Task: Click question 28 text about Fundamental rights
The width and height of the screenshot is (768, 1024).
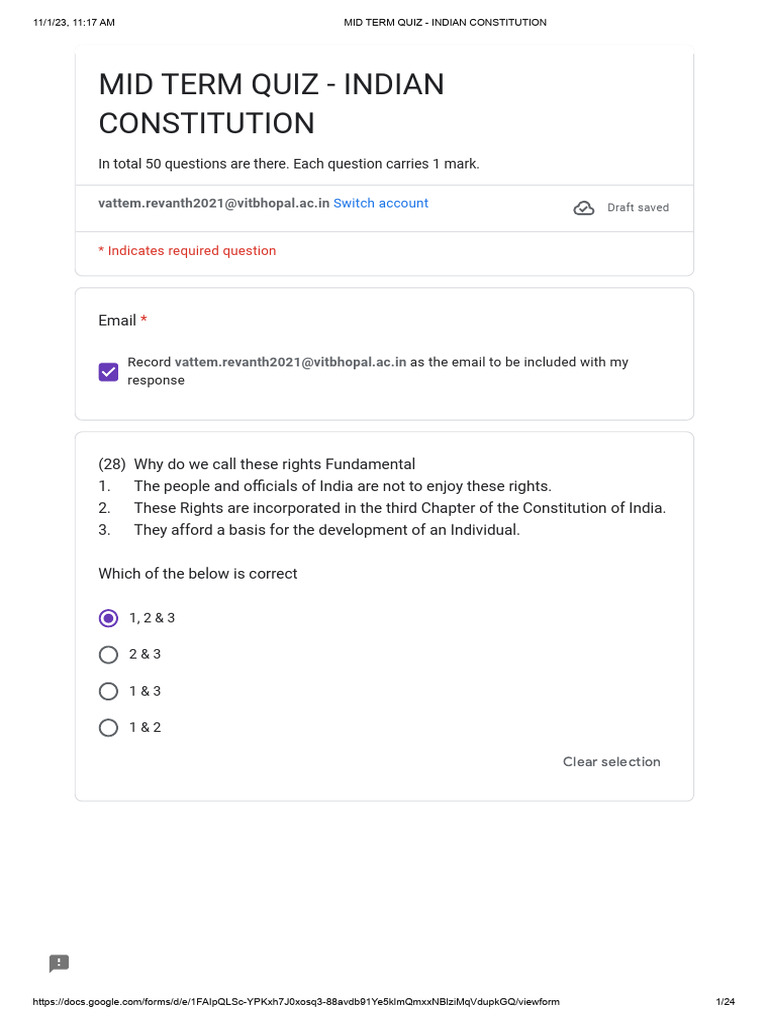Action: [x=256, y=464]
